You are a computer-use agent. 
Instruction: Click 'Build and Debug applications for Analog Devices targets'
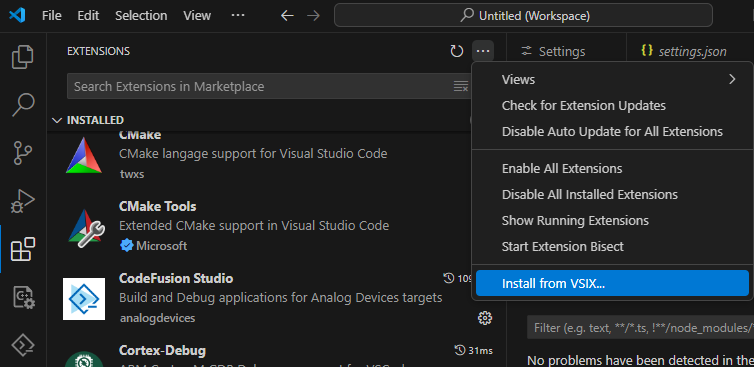280,298
